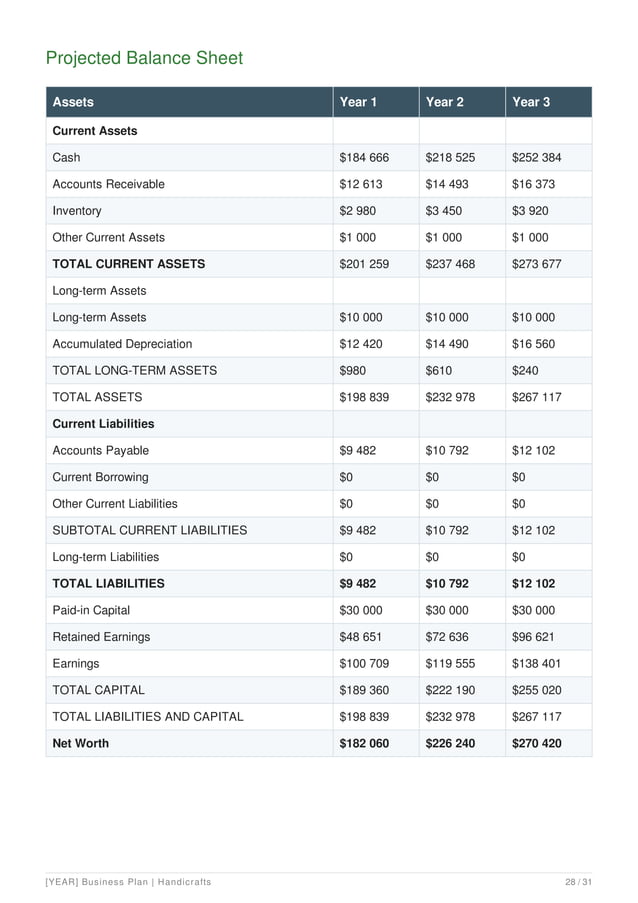The height and width of the screenshot is (903, 638).
Task: Click the Projected Balance Sheet heading
Action: 145,58
